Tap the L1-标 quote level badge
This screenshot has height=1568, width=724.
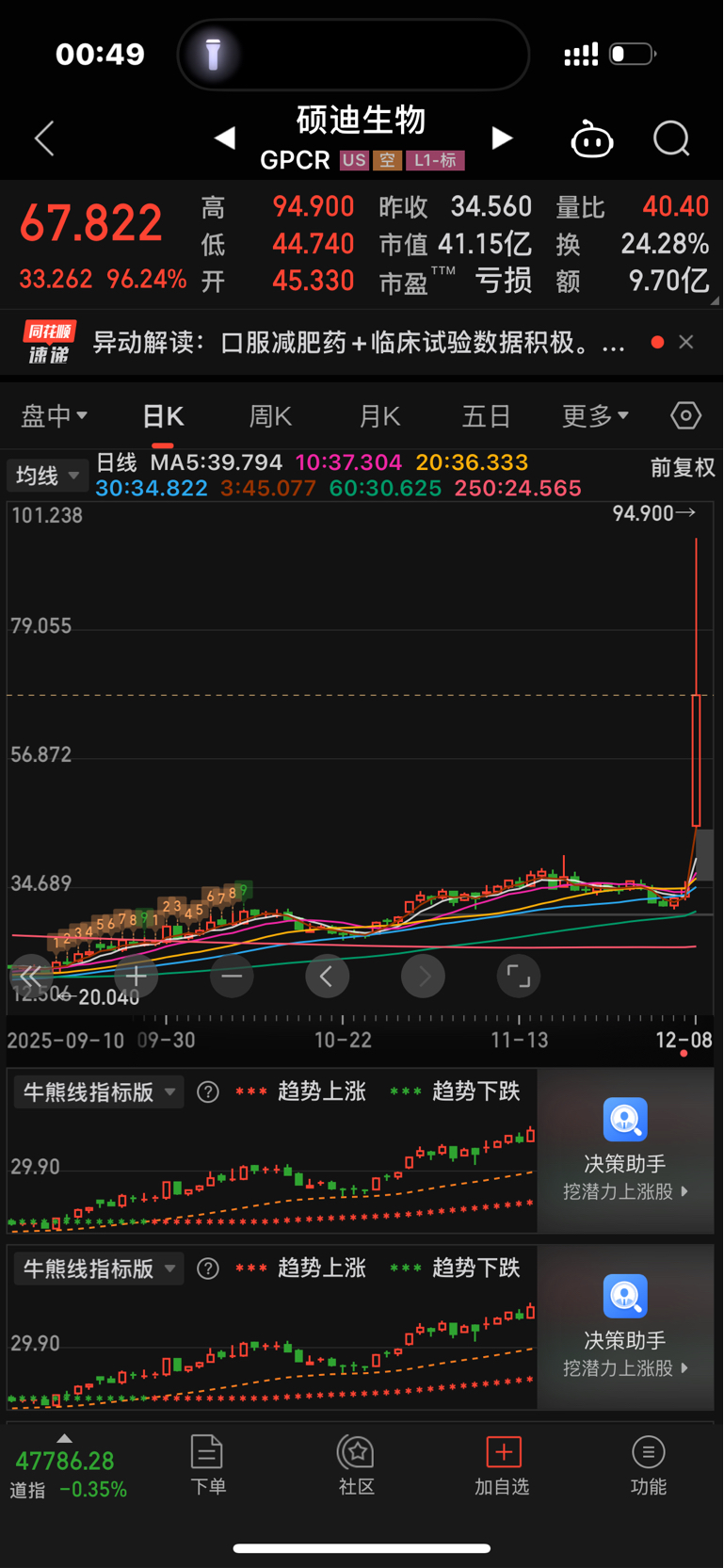[435, 160]
